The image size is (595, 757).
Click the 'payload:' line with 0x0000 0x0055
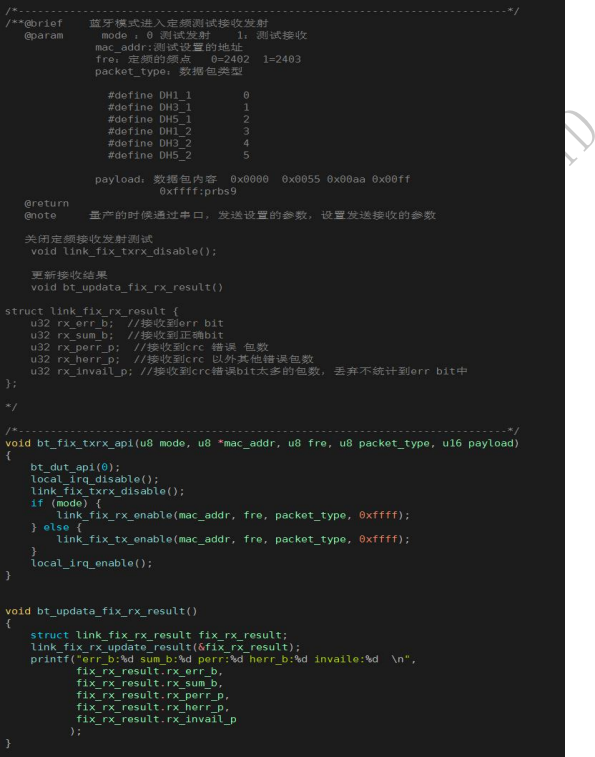pyautogui.click(x=253, y=179)
